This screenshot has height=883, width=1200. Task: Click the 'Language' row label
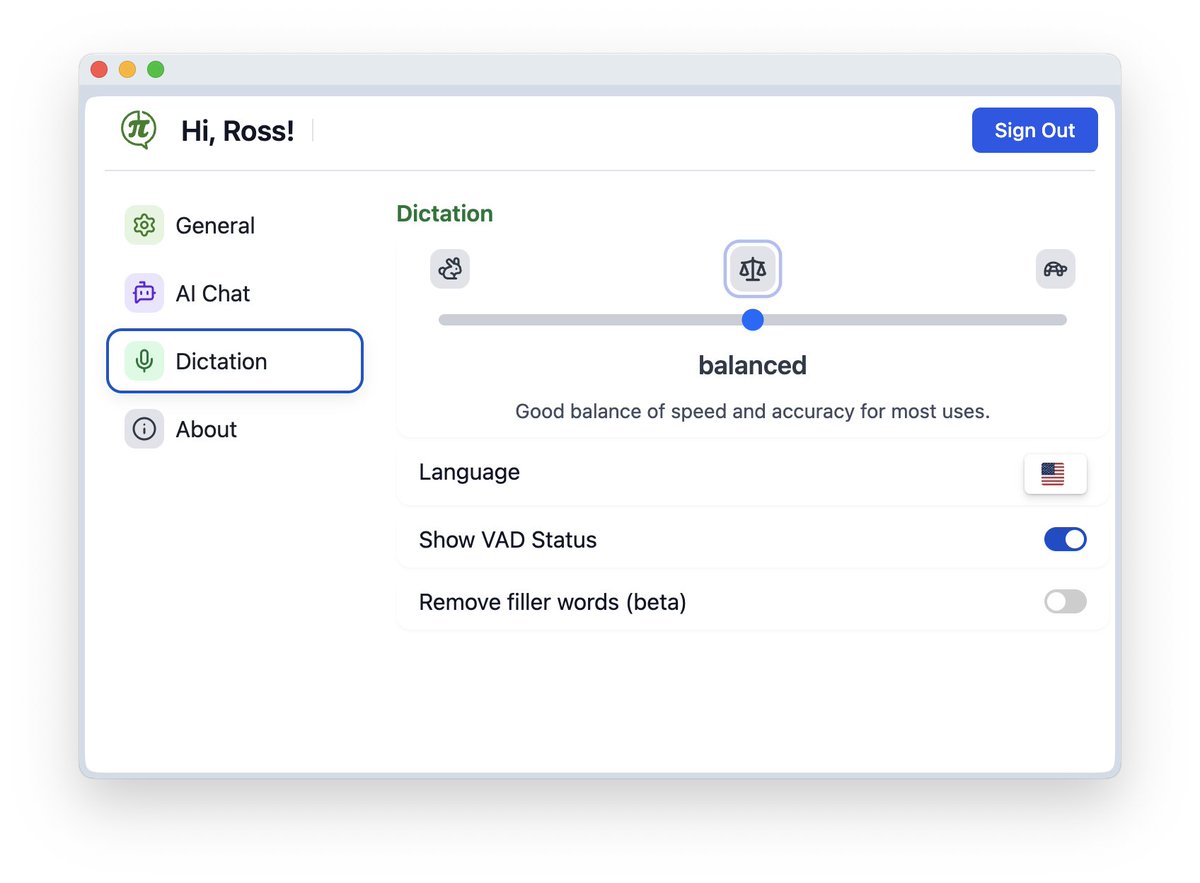point(469,472)
